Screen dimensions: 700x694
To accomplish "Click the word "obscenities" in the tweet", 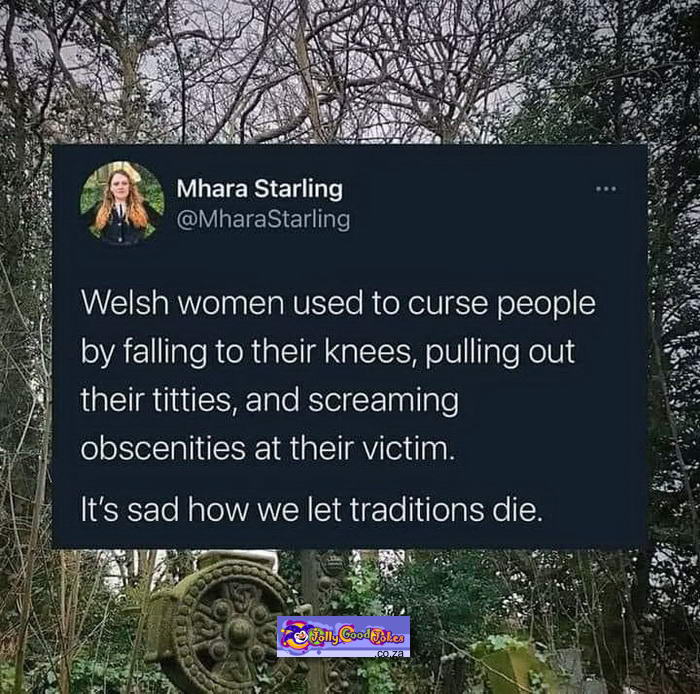I will pos(163,448).
